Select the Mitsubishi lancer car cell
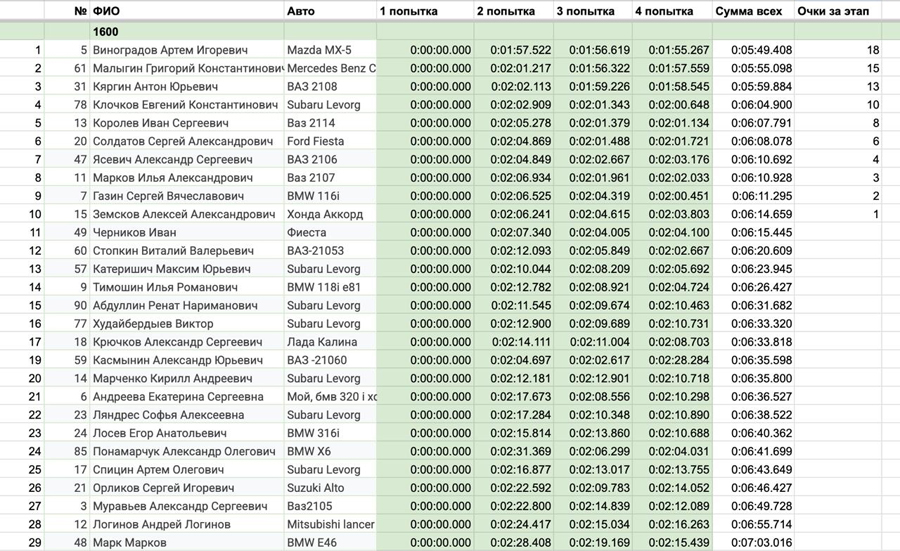This screenshot has height=551, width=900. pos(330,525)
